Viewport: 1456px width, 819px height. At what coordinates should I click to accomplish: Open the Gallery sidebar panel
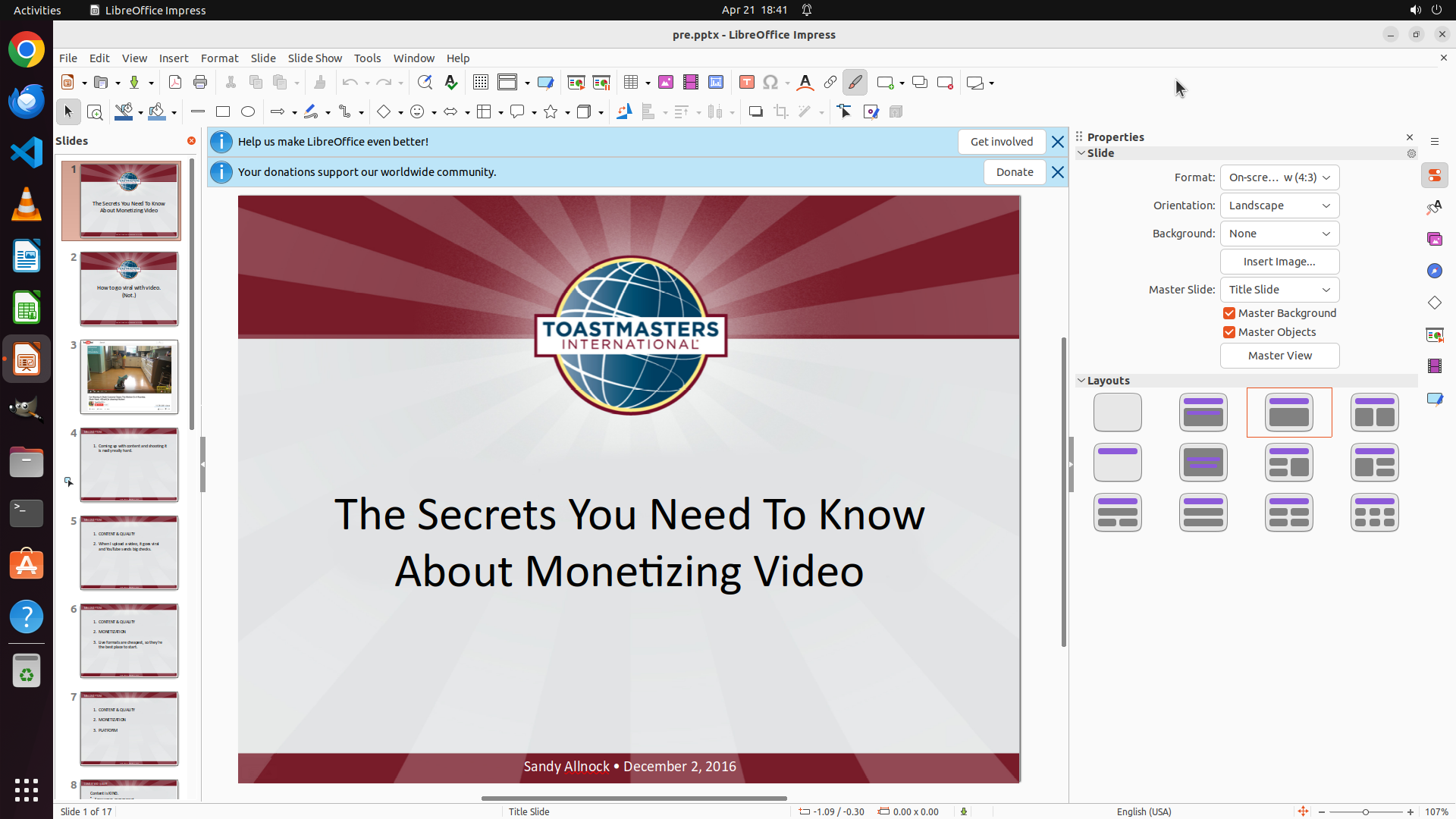click(1435, 239)
